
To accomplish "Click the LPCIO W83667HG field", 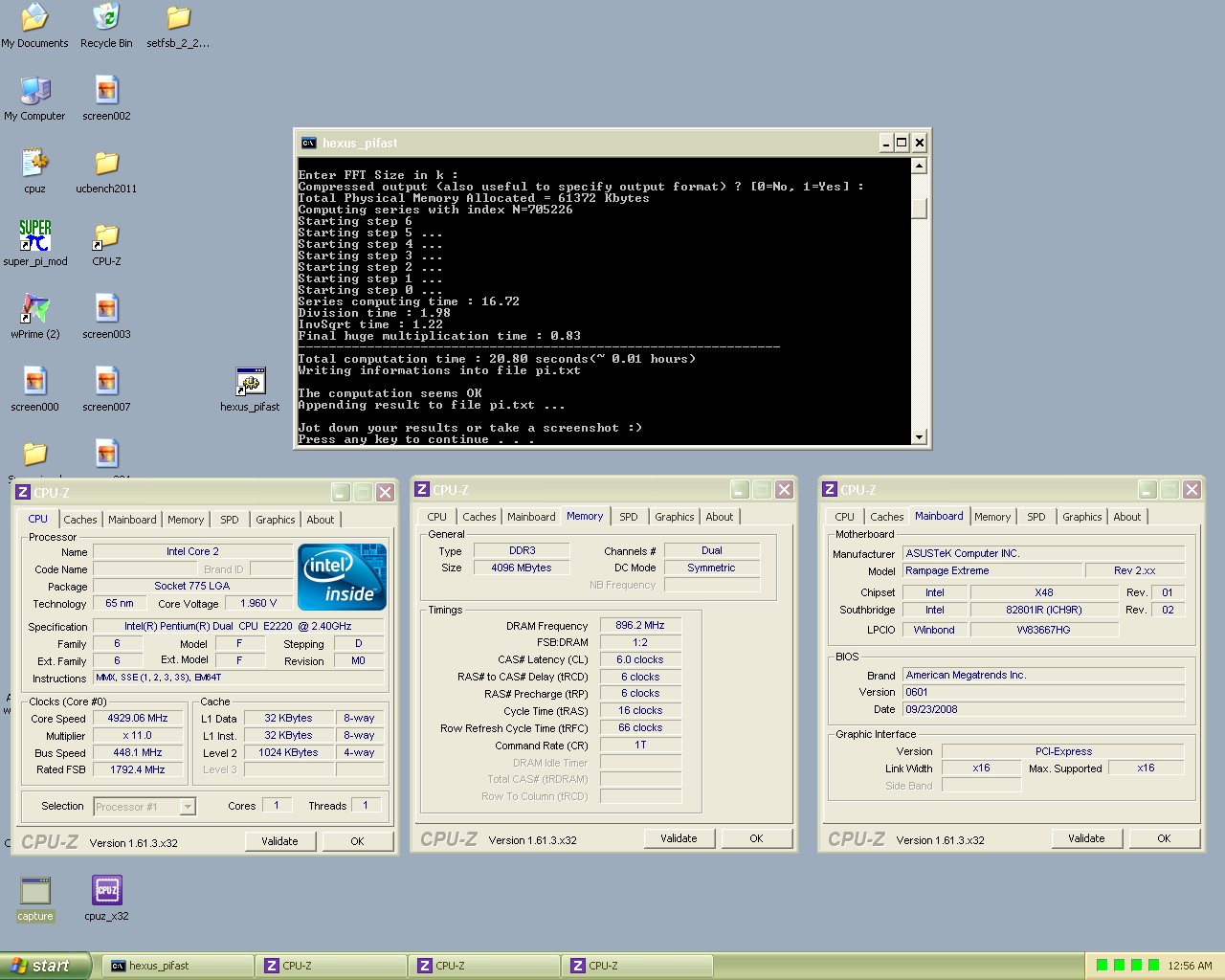I will (x=1044, y=630).
